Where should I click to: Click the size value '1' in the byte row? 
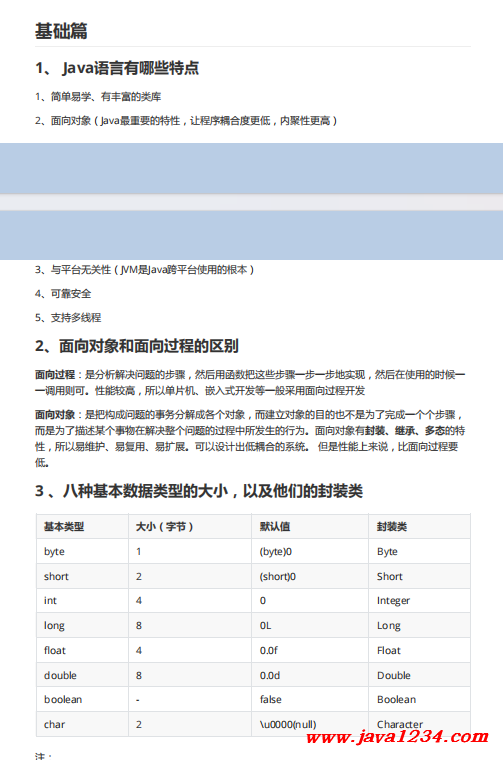[139, 552]
